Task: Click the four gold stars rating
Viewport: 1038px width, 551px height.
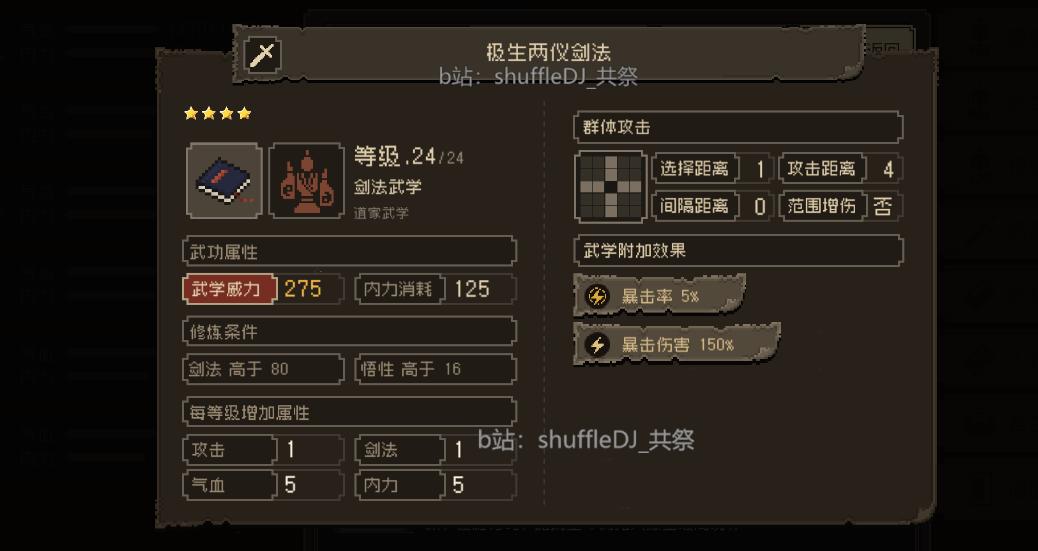Action: click(218, 113)
